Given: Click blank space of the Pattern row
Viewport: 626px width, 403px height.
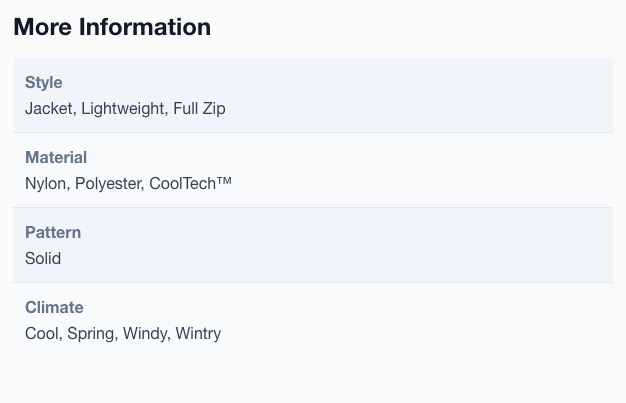Looking at the screenshot, I should pyautogui.click(x=419, y=245).
